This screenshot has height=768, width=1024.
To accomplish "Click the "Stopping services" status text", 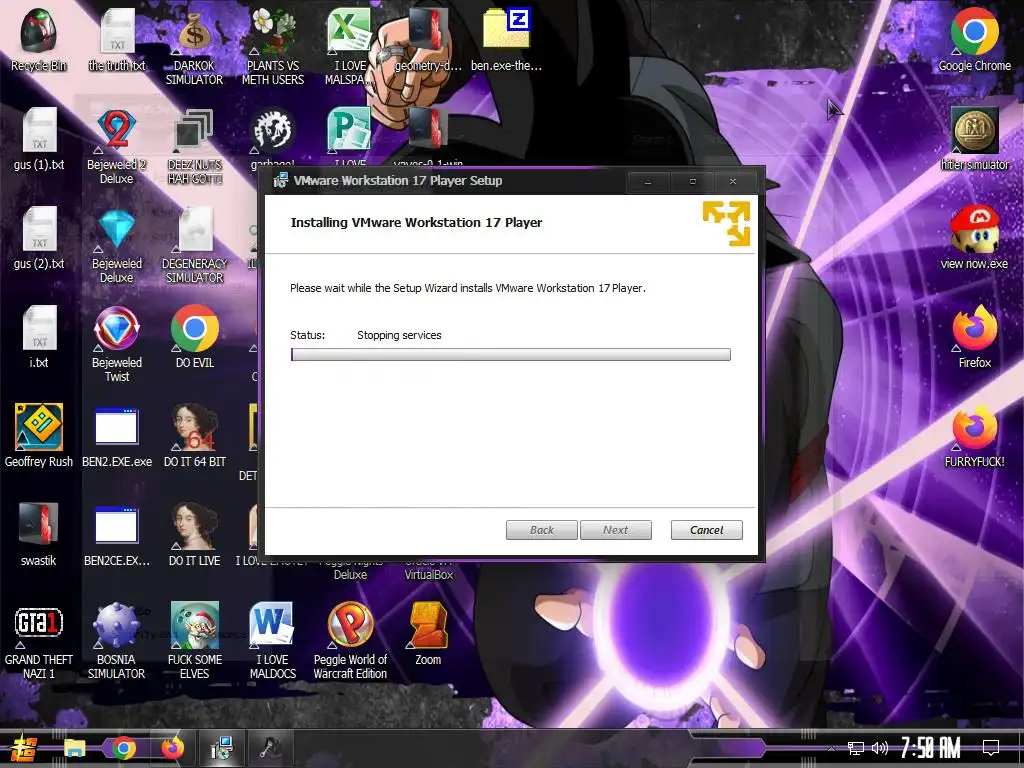I will click(x=399, y=335).
